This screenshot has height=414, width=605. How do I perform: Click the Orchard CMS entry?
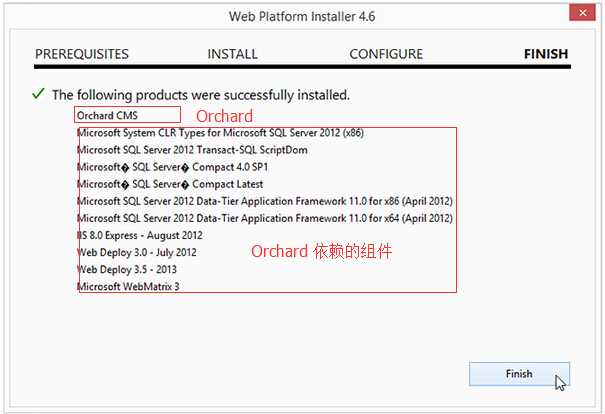tap(107, 115)
